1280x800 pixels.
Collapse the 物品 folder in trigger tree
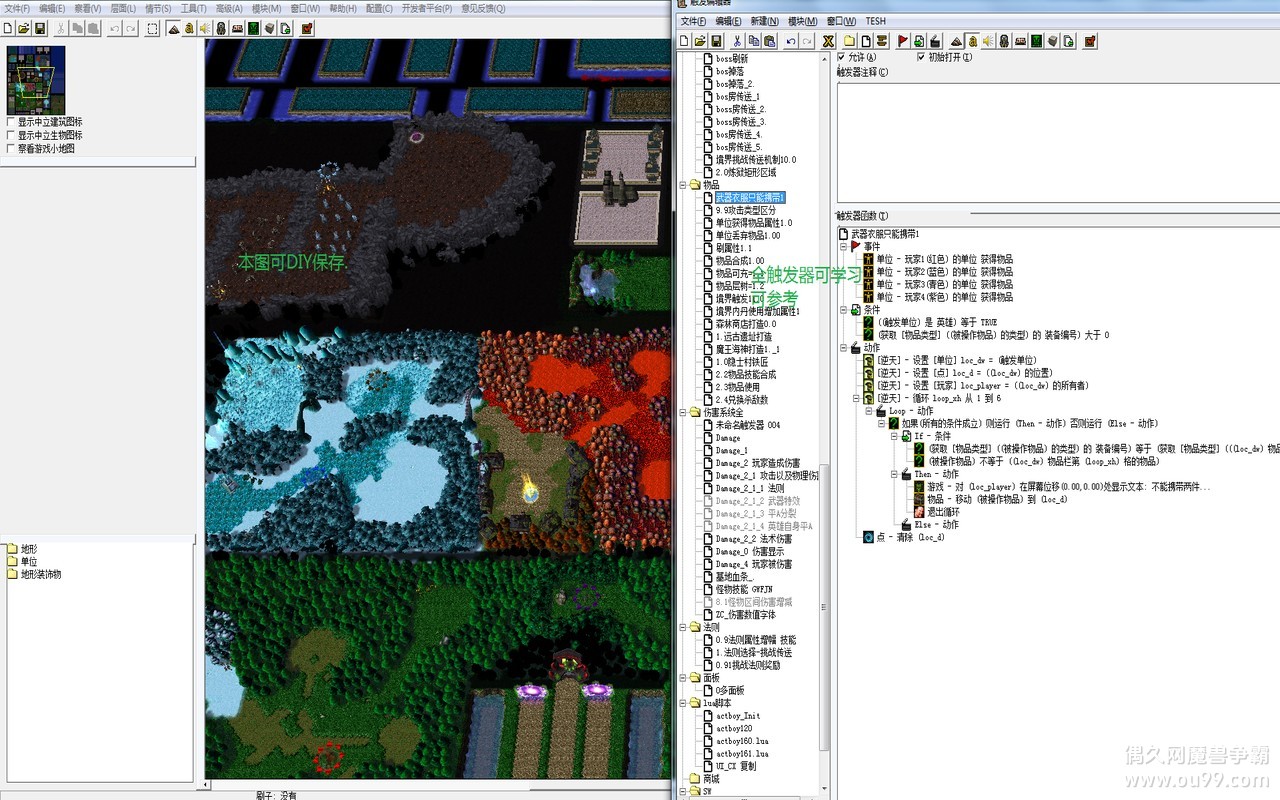pyautogui.click(x=683, y=185)
